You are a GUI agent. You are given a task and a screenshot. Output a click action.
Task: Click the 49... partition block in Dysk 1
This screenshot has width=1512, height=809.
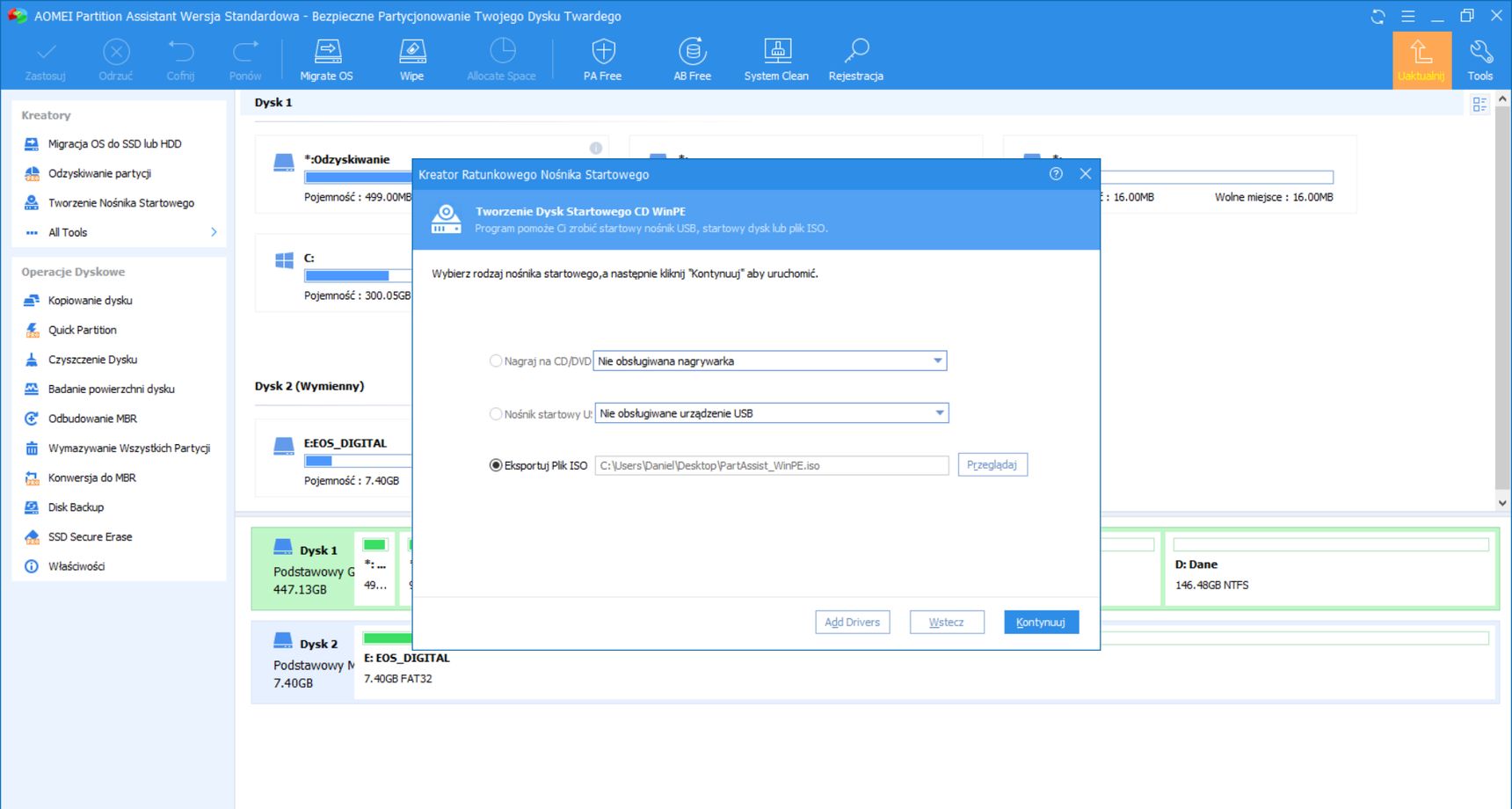(375, 569)
